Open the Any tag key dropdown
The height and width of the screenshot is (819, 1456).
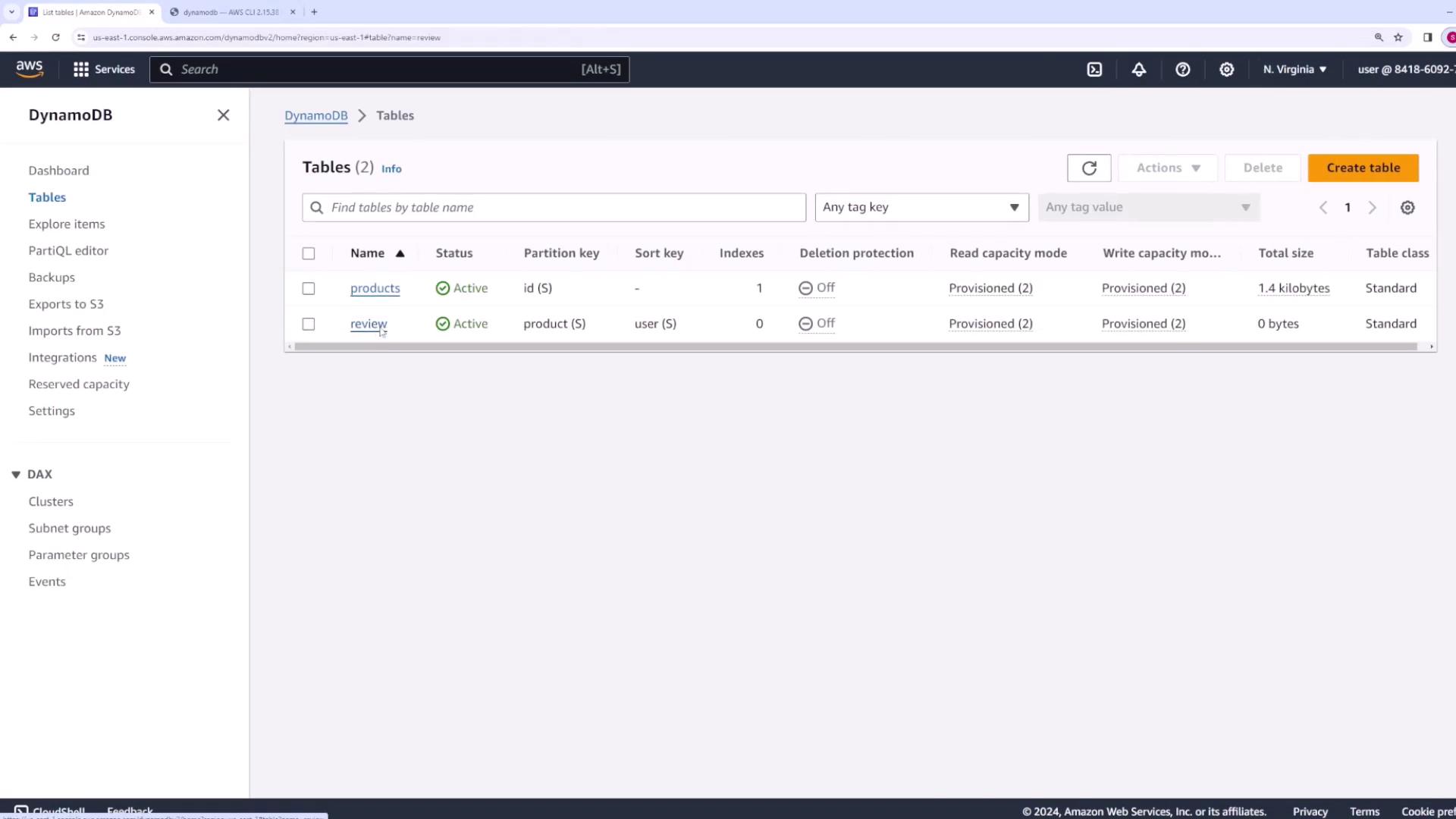tap(921, 207)
